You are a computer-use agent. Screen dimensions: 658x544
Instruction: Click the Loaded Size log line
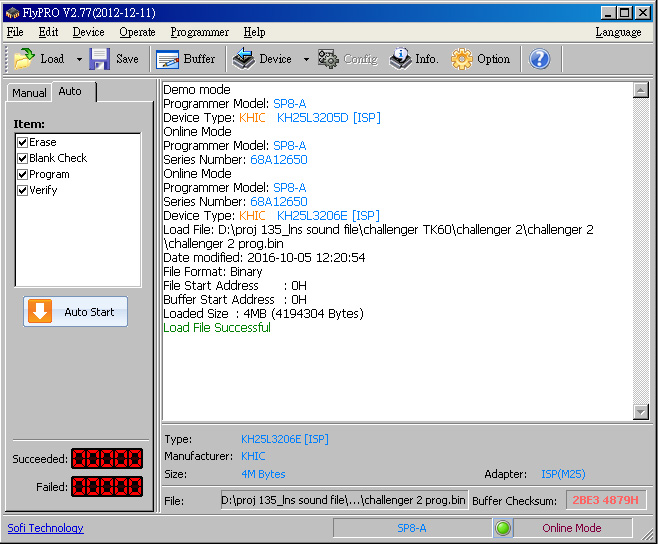click(264, 314)
